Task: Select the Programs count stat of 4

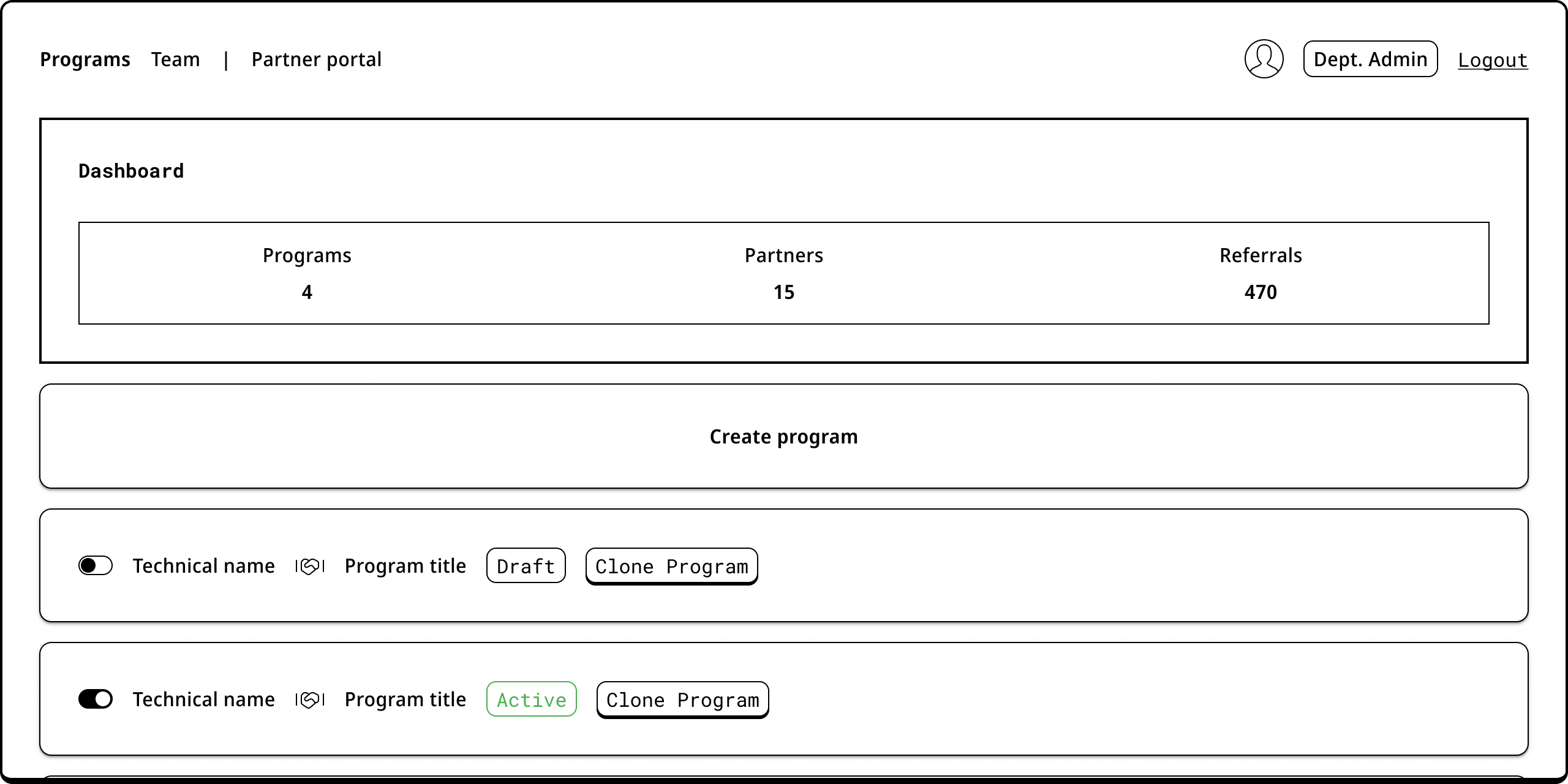Action: tap(307, 292)
